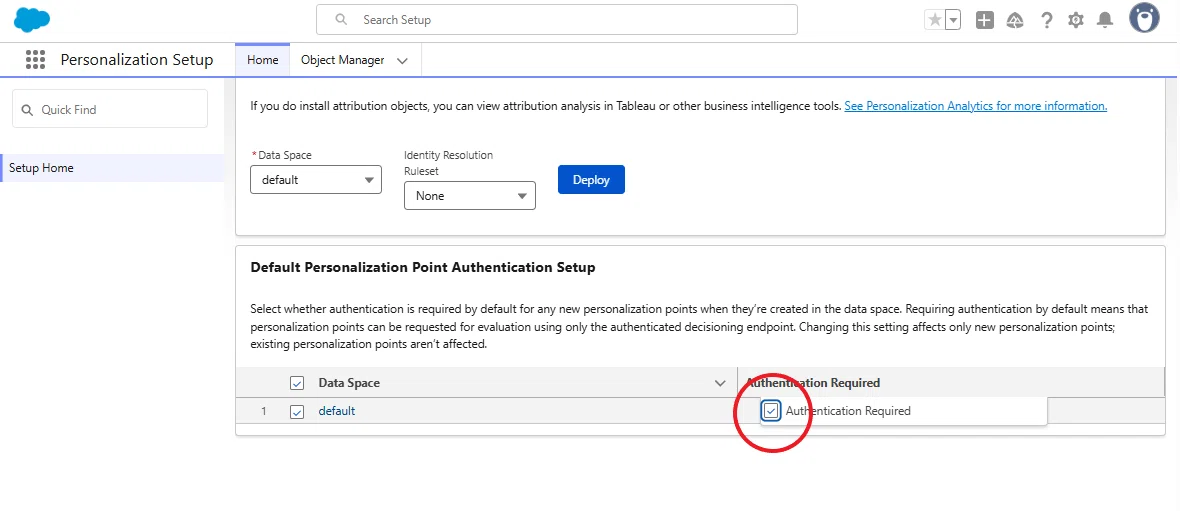
Task: Open the App Launcher grid icon
Action: coord(35,59)
